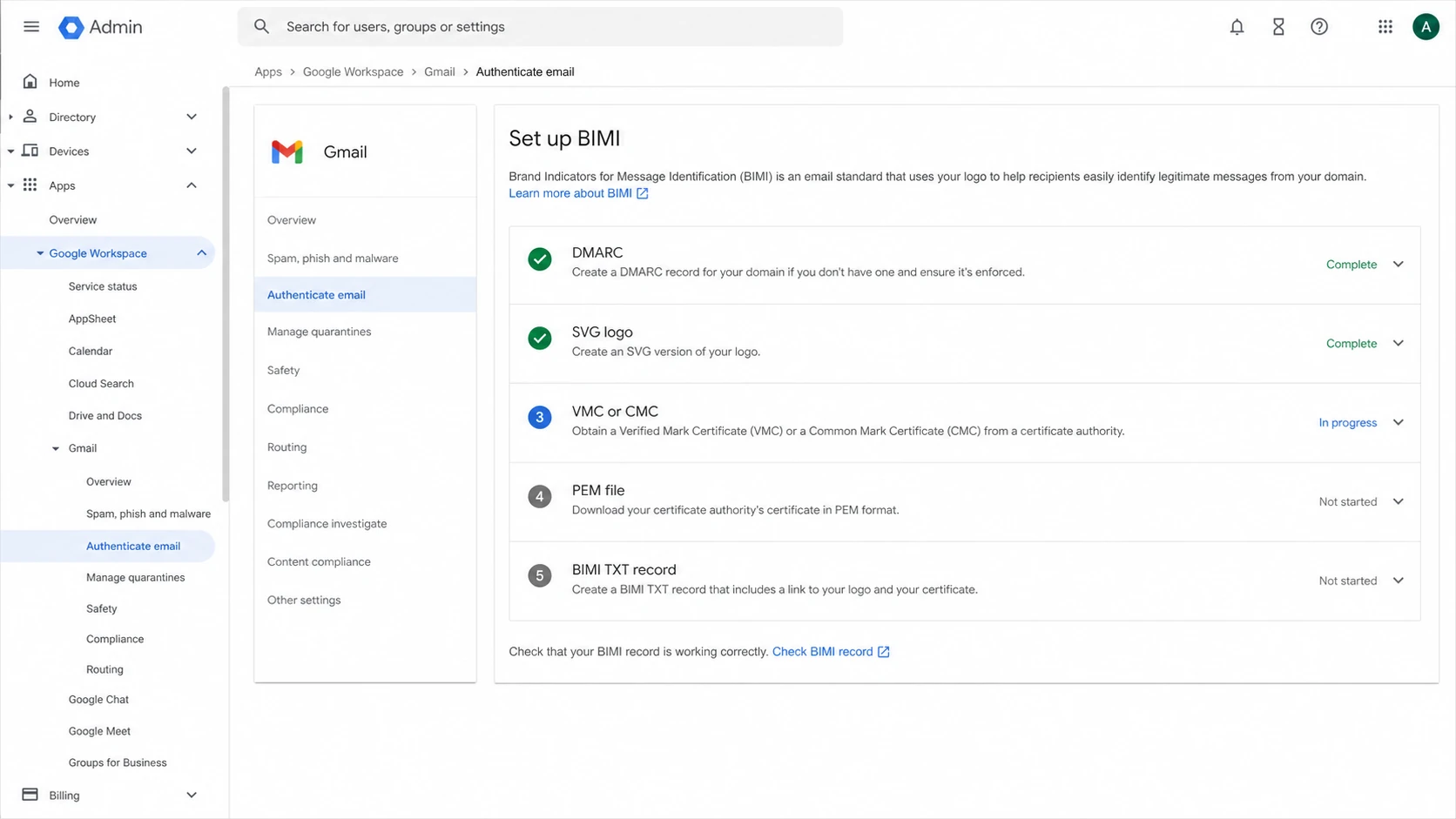
Task: Open Google Chat in sidebar
Action: (x=98, y=700)
